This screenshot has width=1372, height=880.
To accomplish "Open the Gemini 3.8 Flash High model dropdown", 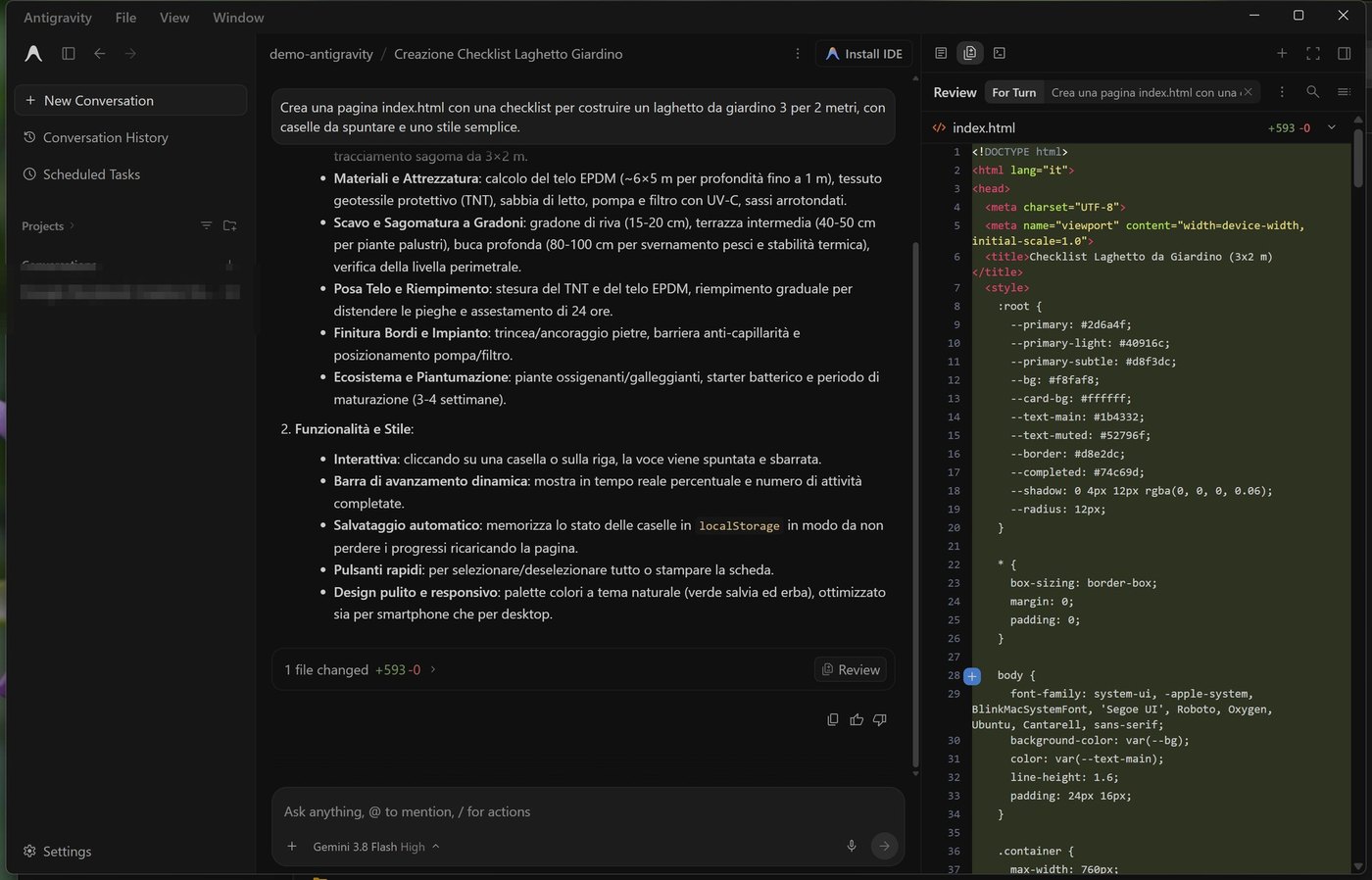I will [376, 847].
